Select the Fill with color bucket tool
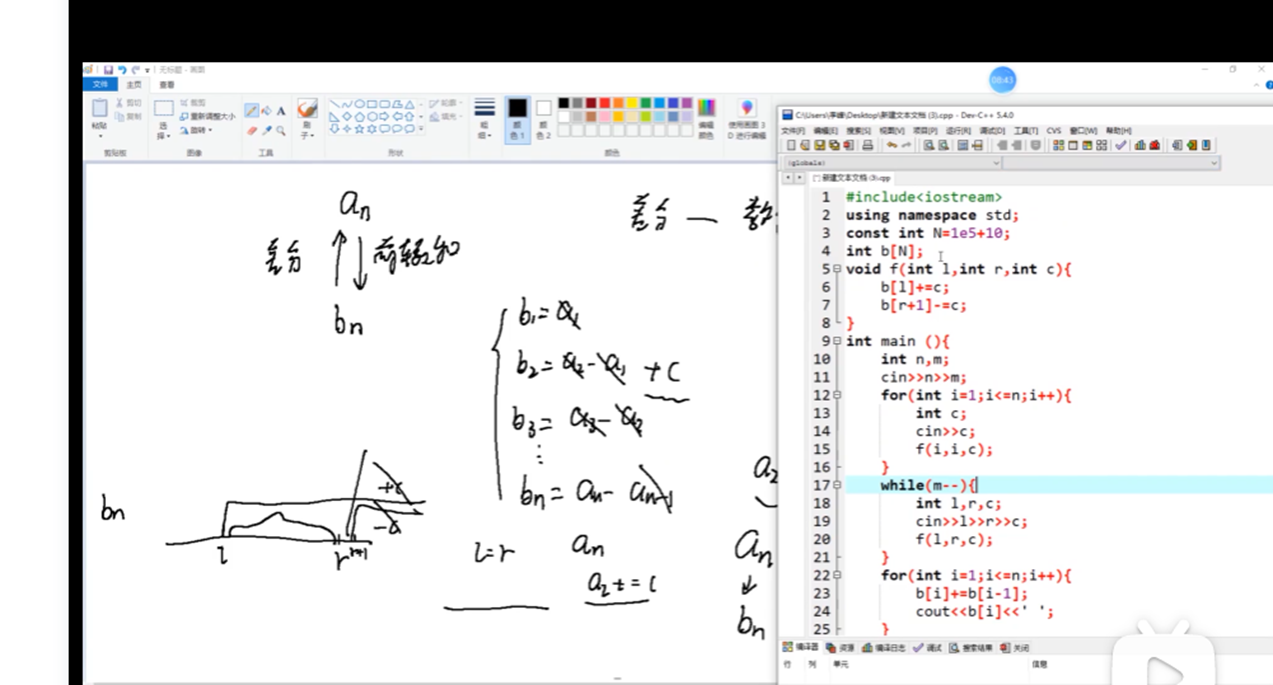 tap(266, 110)
